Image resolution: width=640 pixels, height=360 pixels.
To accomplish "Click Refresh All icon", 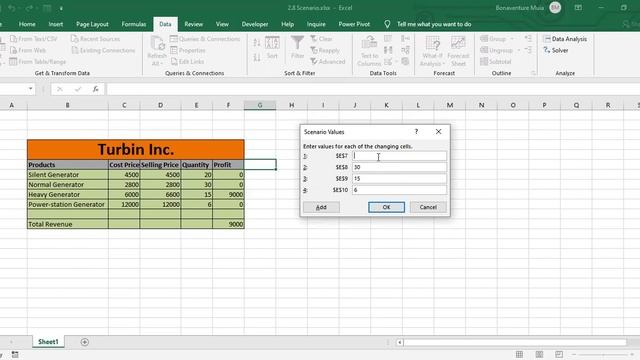I will click(157, 51).
